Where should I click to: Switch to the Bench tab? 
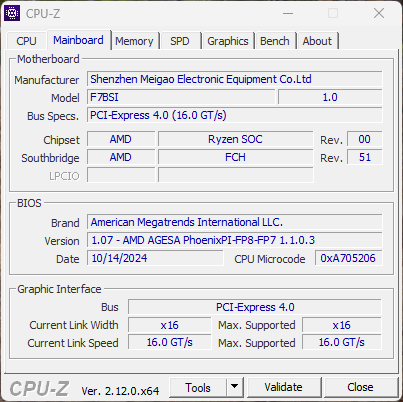[x=275, y=41]
